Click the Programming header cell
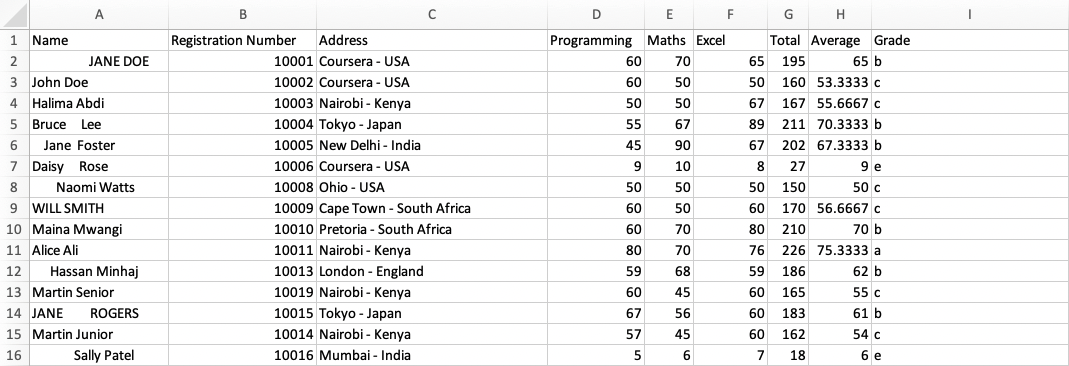The image size is (1069, 366). click(595, 40)
